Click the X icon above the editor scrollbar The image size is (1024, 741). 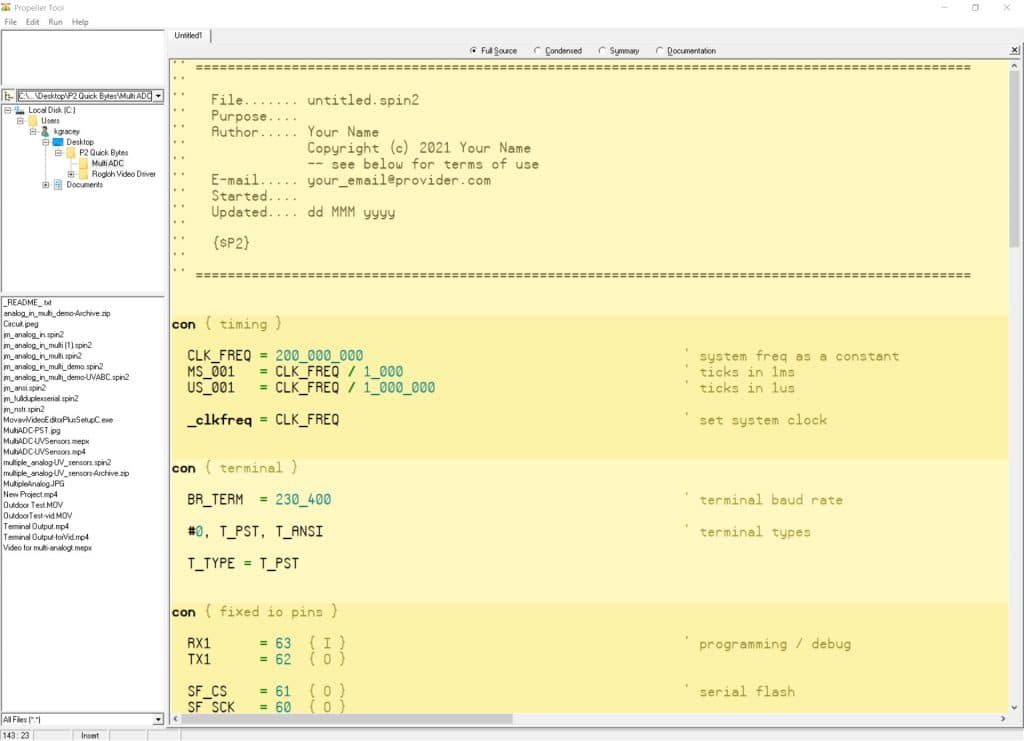coord(1014,50)
